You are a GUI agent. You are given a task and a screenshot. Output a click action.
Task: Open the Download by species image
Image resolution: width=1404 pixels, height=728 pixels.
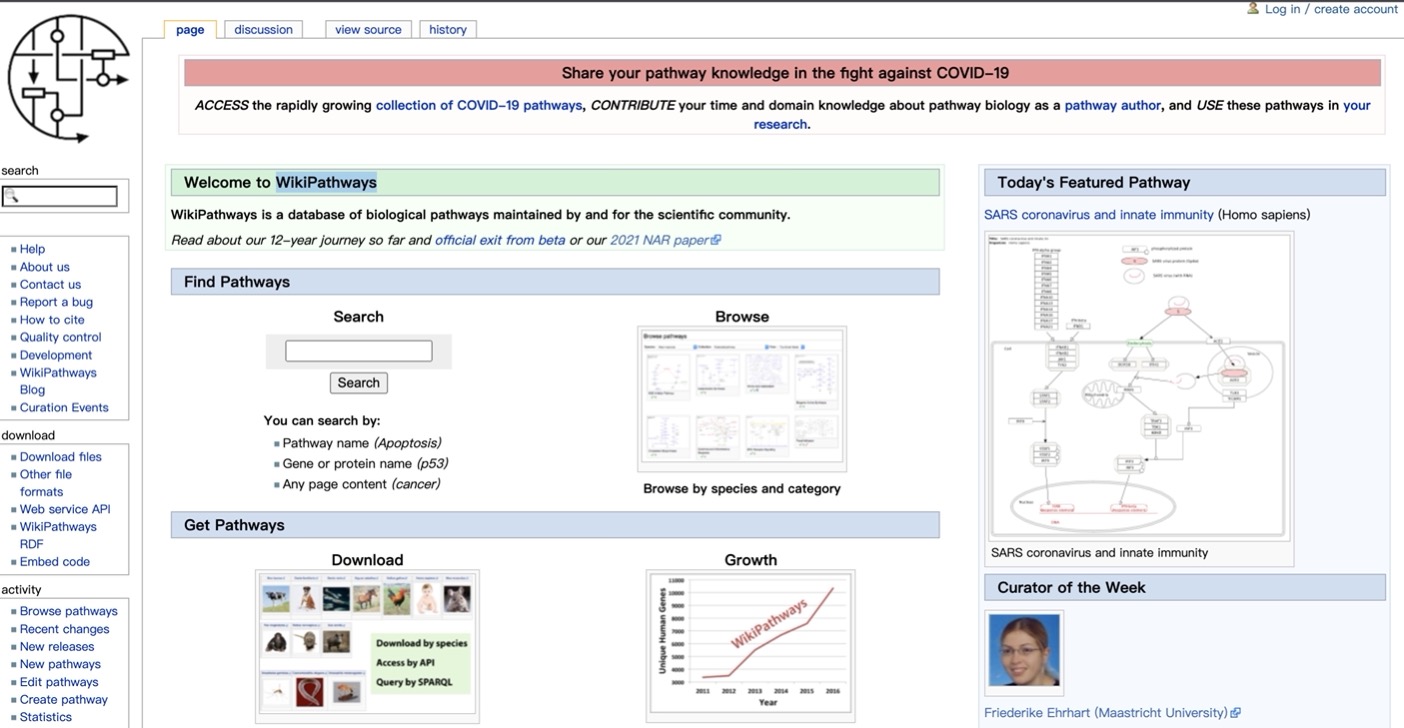[367, 646]
